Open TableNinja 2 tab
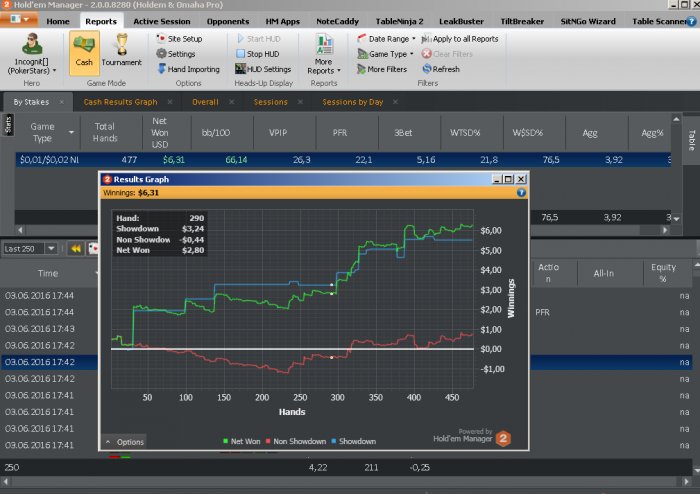 pos(399,21)
